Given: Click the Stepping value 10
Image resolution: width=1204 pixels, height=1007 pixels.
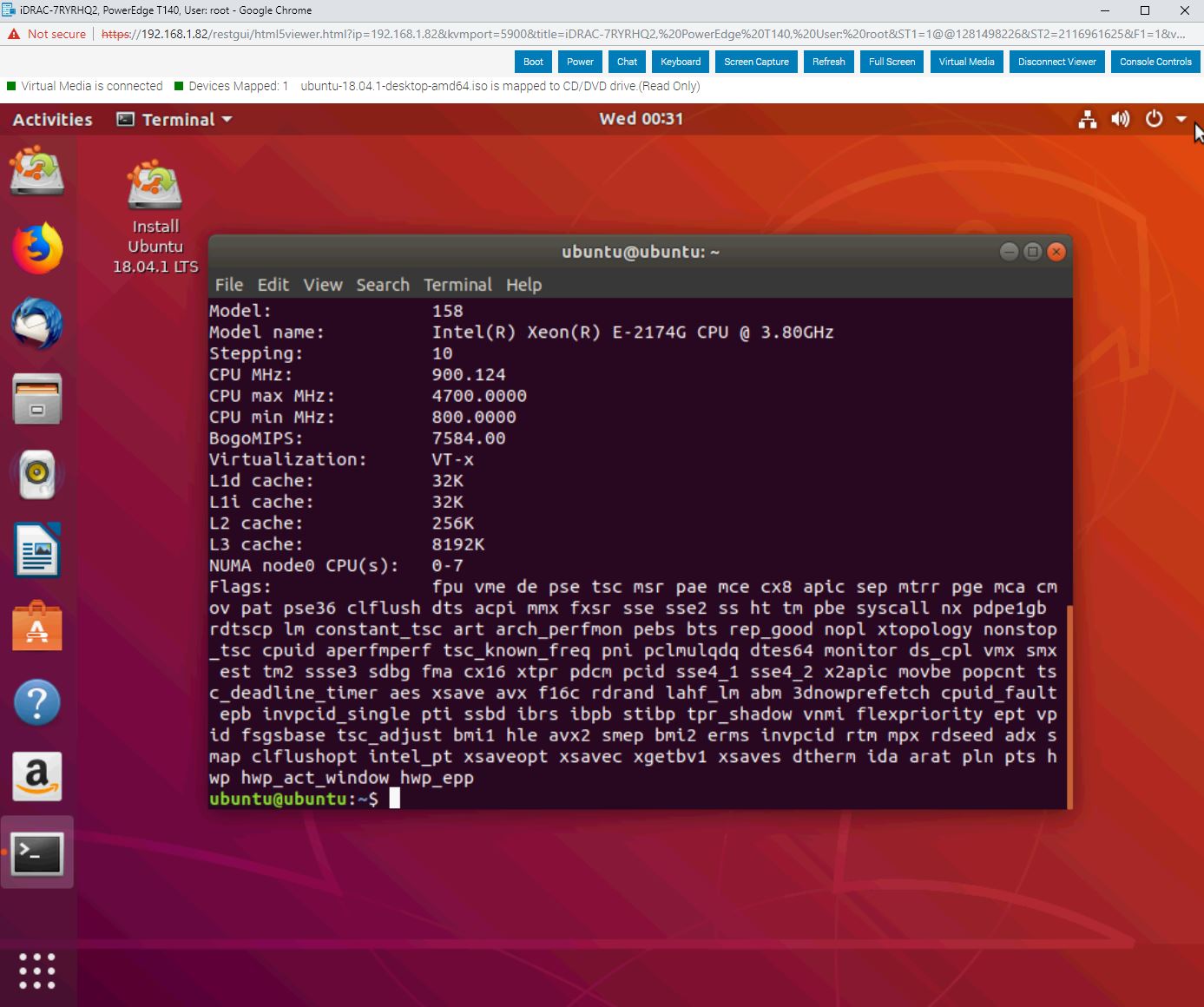Looking at the screenshot, I should [x=442, y=353].
